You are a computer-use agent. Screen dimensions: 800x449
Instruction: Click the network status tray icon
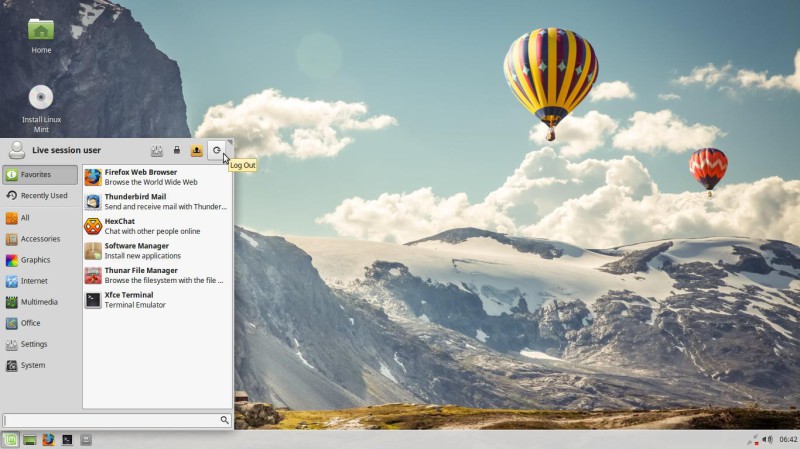point(753,440)
